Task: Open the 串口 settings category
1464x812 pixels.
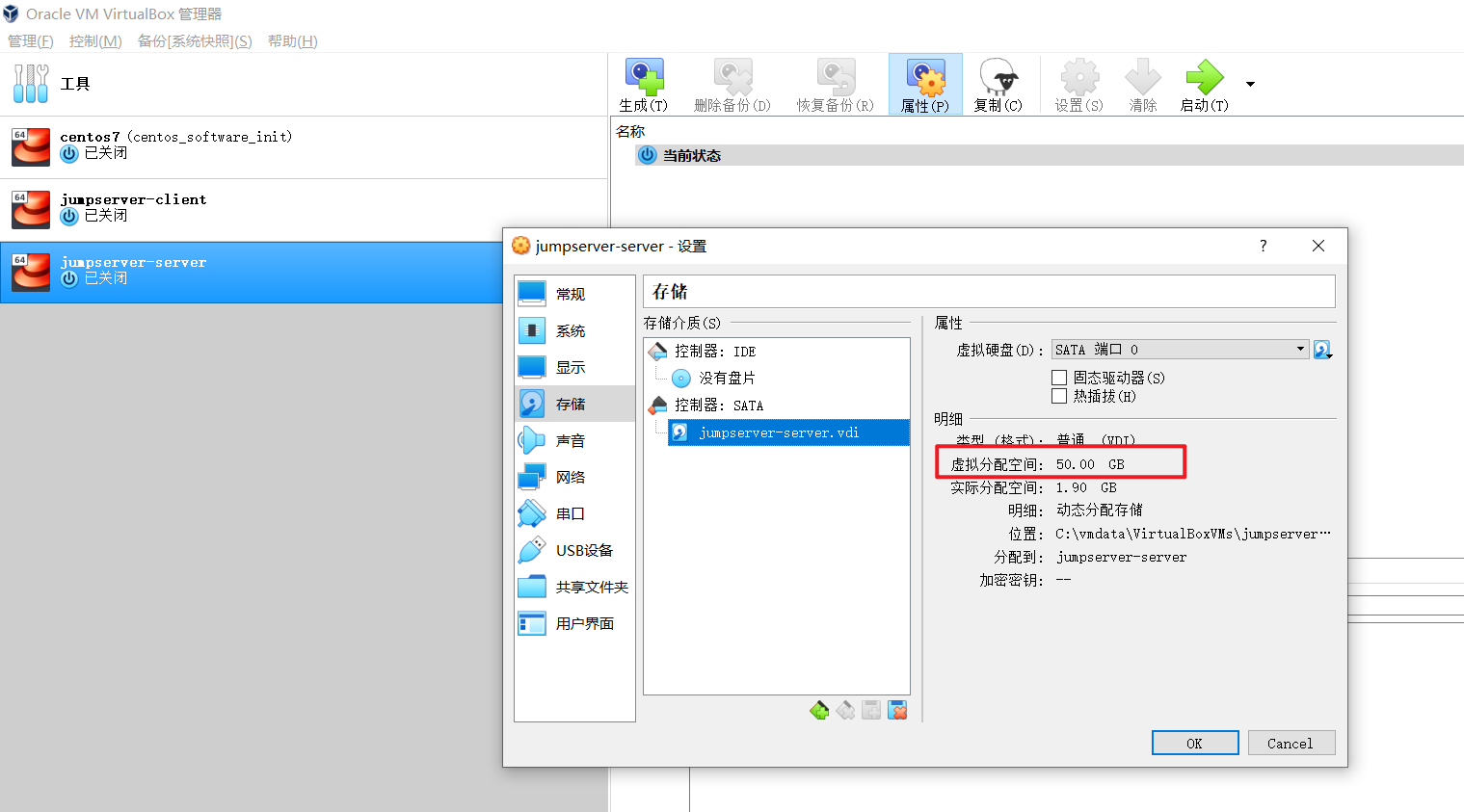Action: pos(574,513)
